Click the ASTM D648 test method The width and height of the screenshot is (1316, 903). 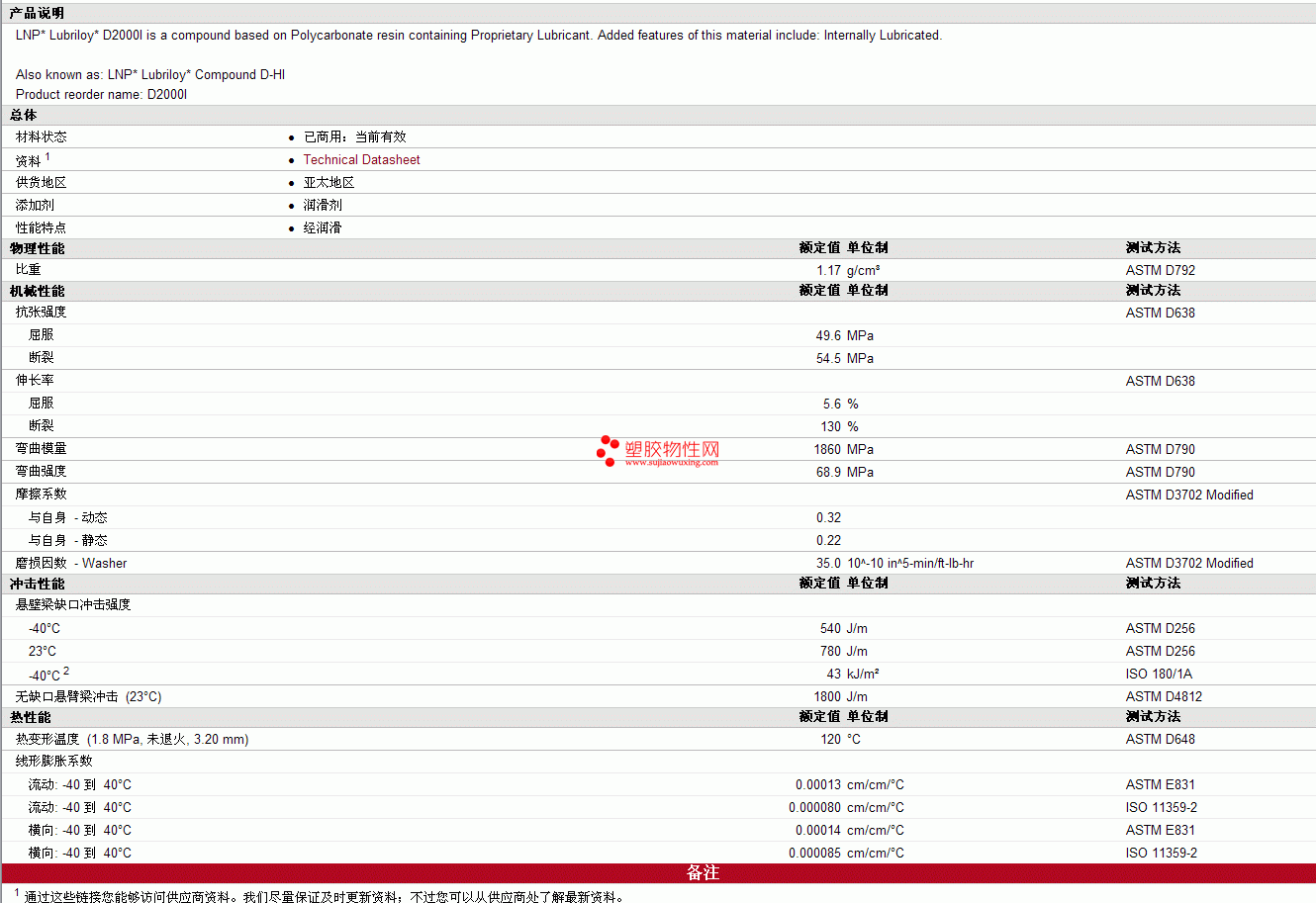(1161, 739)
